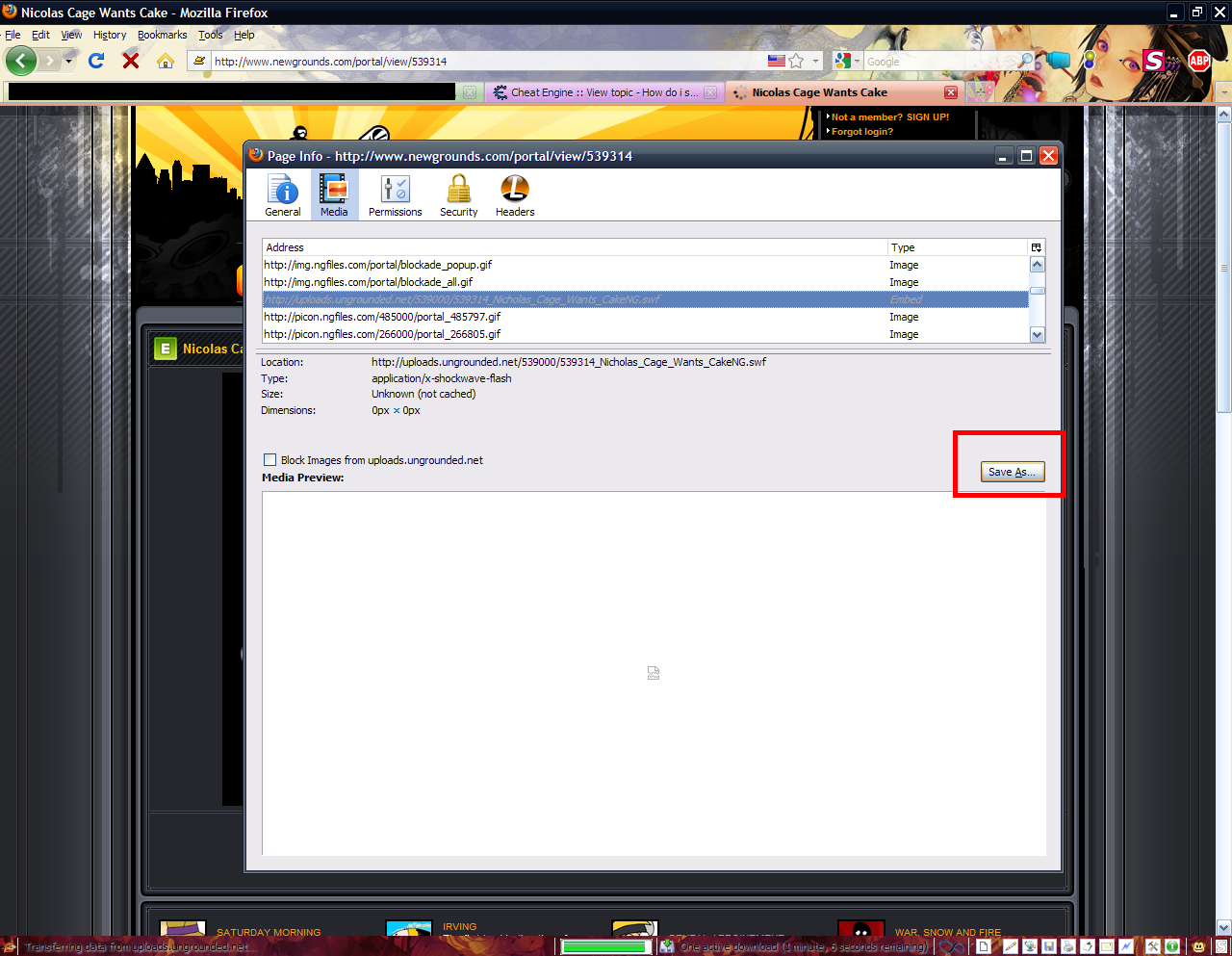The width and height of the screenshot is (1232, 956).
Task: Go to the Home page
Action: pos(166,61)
